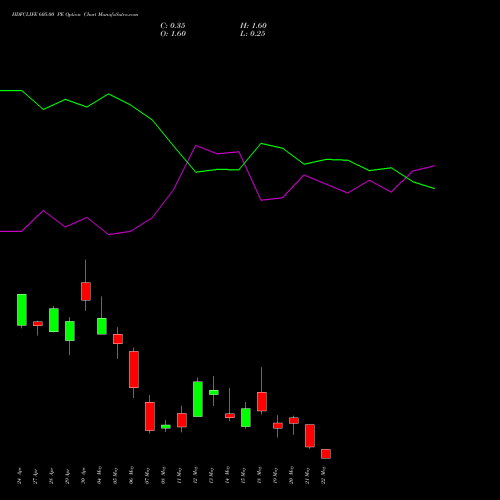Screen dimensions: 500x500
Task: Click the '24 Apr' date axis label
Action: [20, 476]
